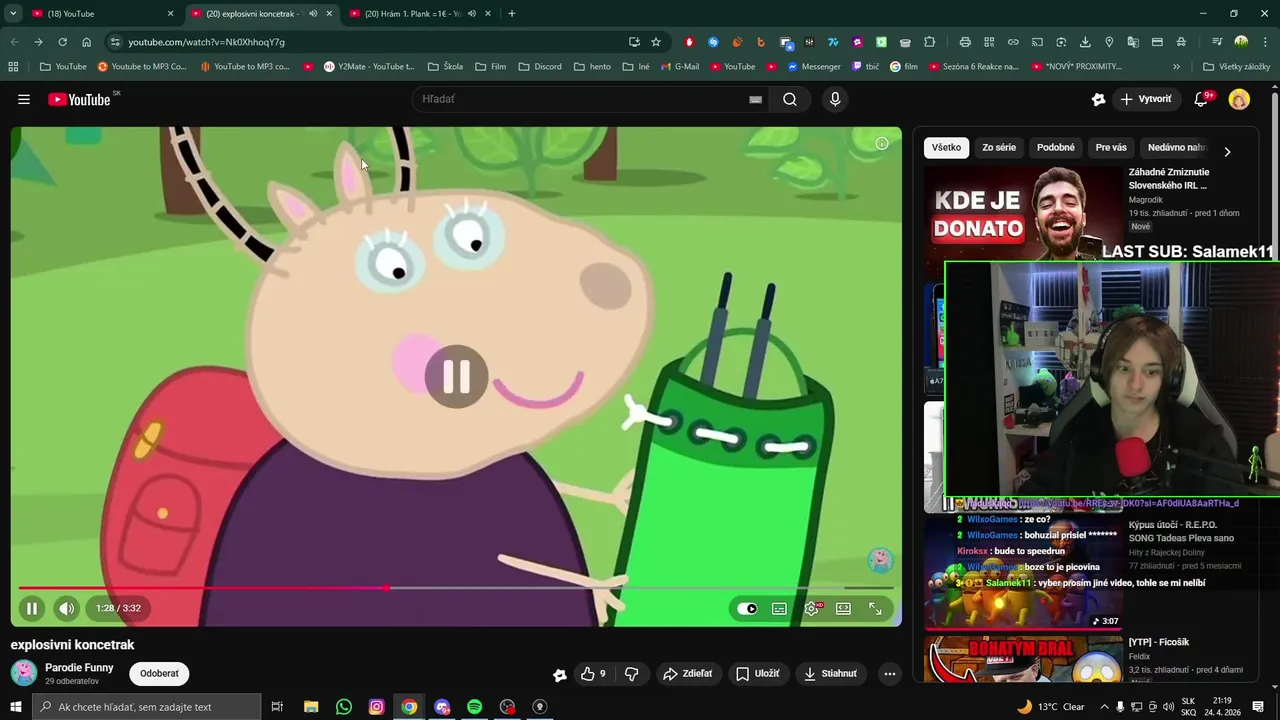Open the on-screen keyboard in search box
The height and width of the screenshot is (720, 1280).
pos(755,99)
